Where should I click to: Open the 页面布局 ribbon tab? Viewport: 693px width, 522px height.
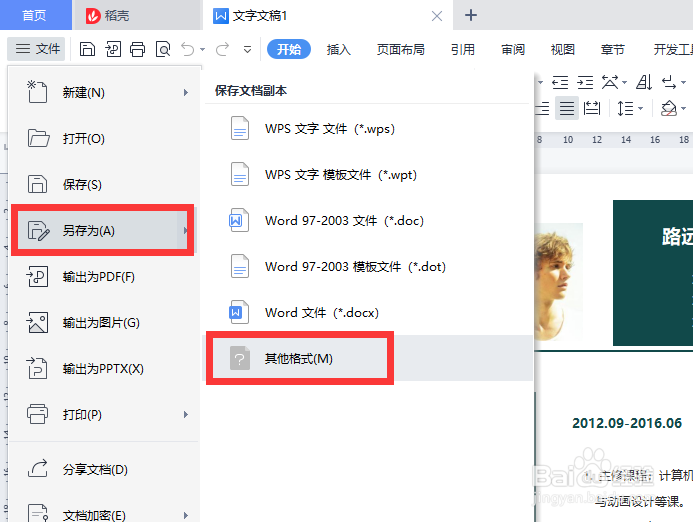(400, 50)
